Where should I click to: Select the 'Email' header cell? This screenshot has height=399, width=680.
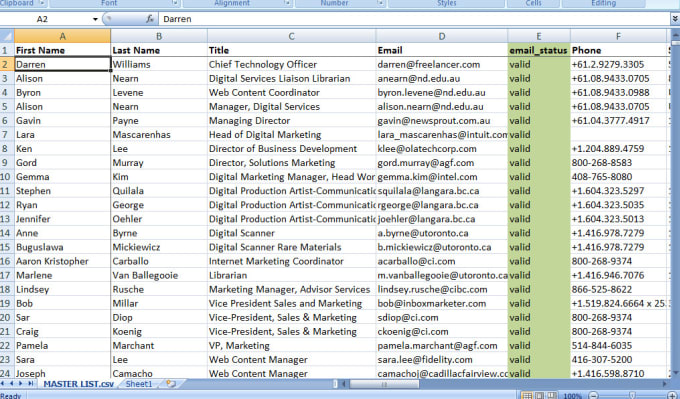coord(441,50)
